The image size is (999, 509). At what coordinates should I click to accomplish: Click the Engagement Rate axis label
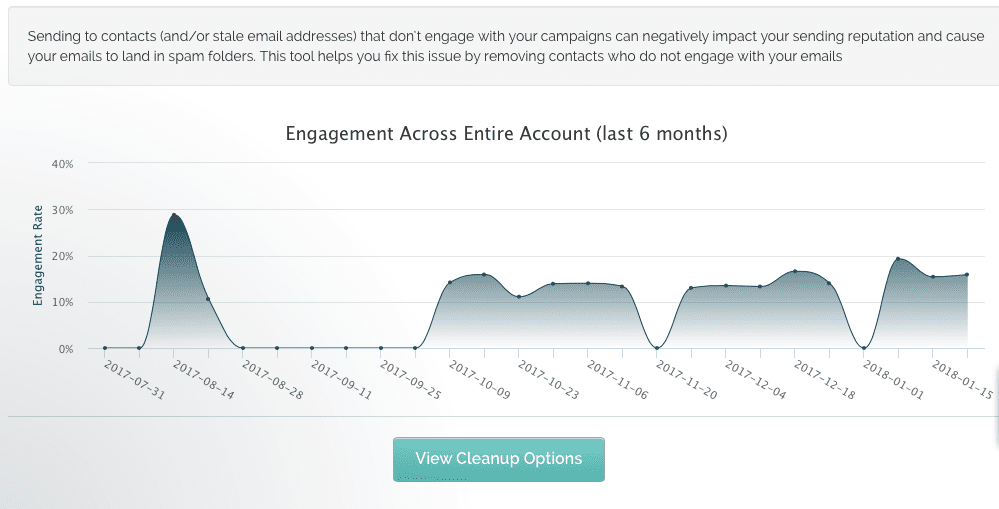click(38, 255)
